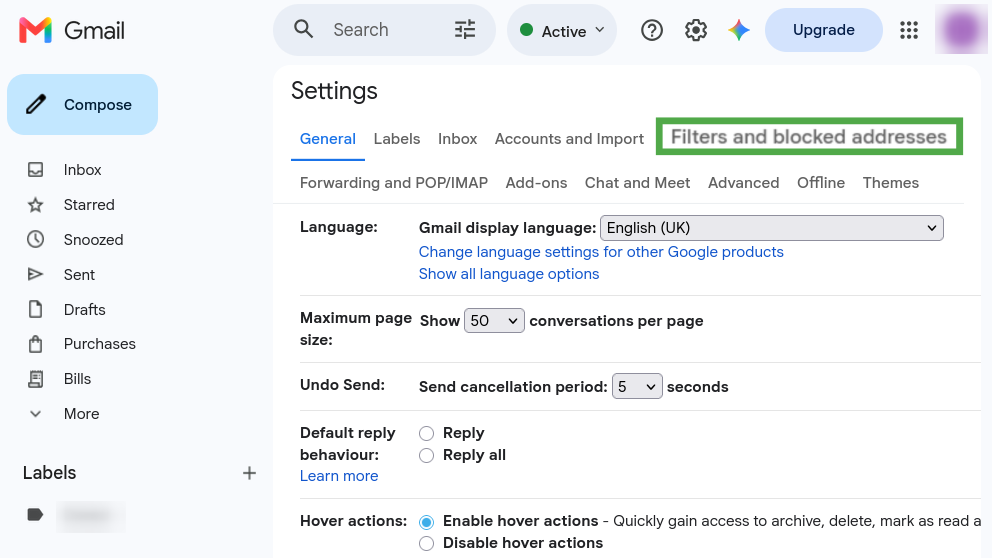
Task: Click the Gmail logo
Action: click(71, 30)
